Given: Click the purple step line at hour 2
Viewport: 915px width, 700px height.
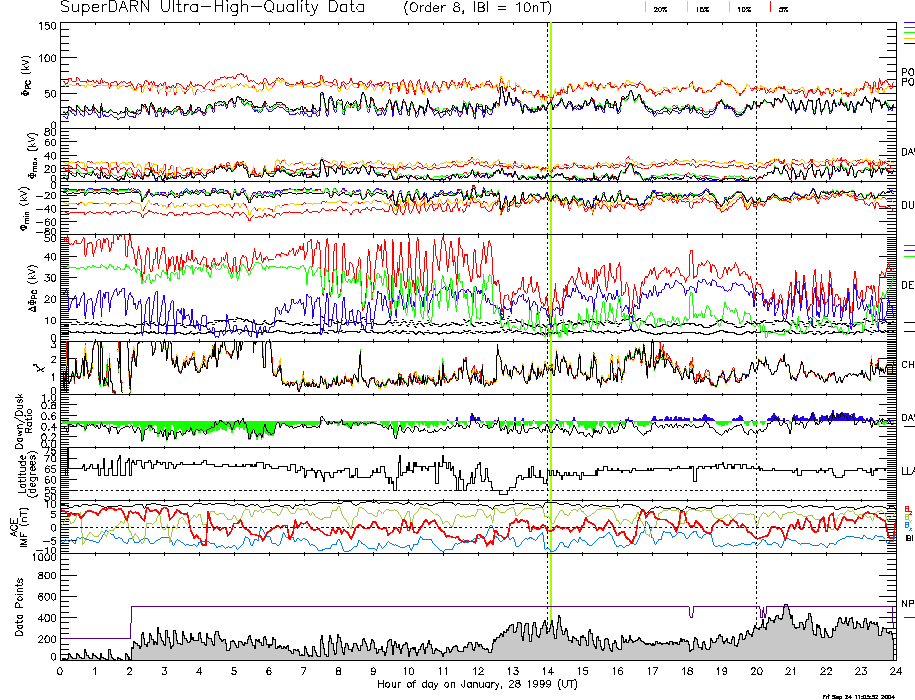Looking at the screenshot, I should [131, 620].
